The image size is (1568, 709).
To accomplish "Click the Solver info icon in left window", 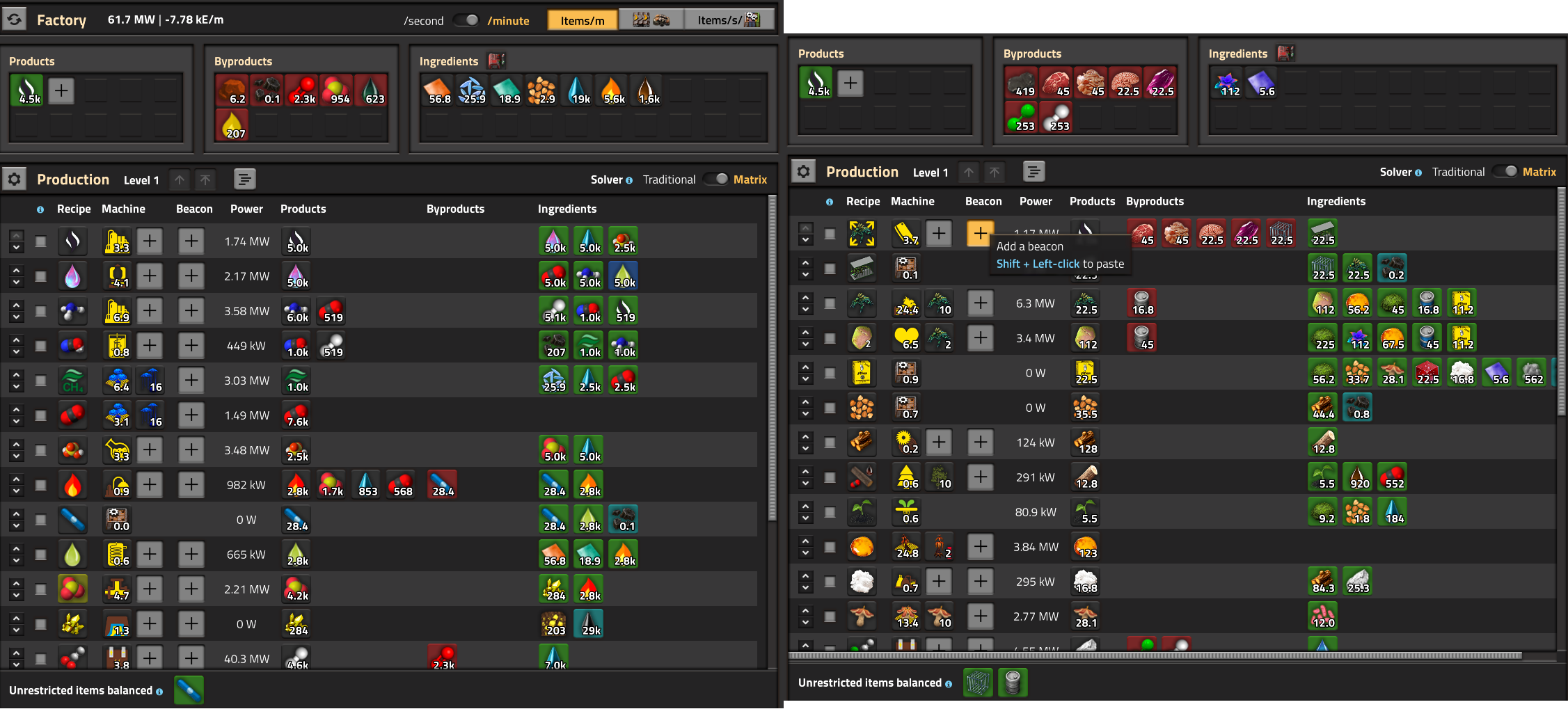I will (x=629, y=180).
